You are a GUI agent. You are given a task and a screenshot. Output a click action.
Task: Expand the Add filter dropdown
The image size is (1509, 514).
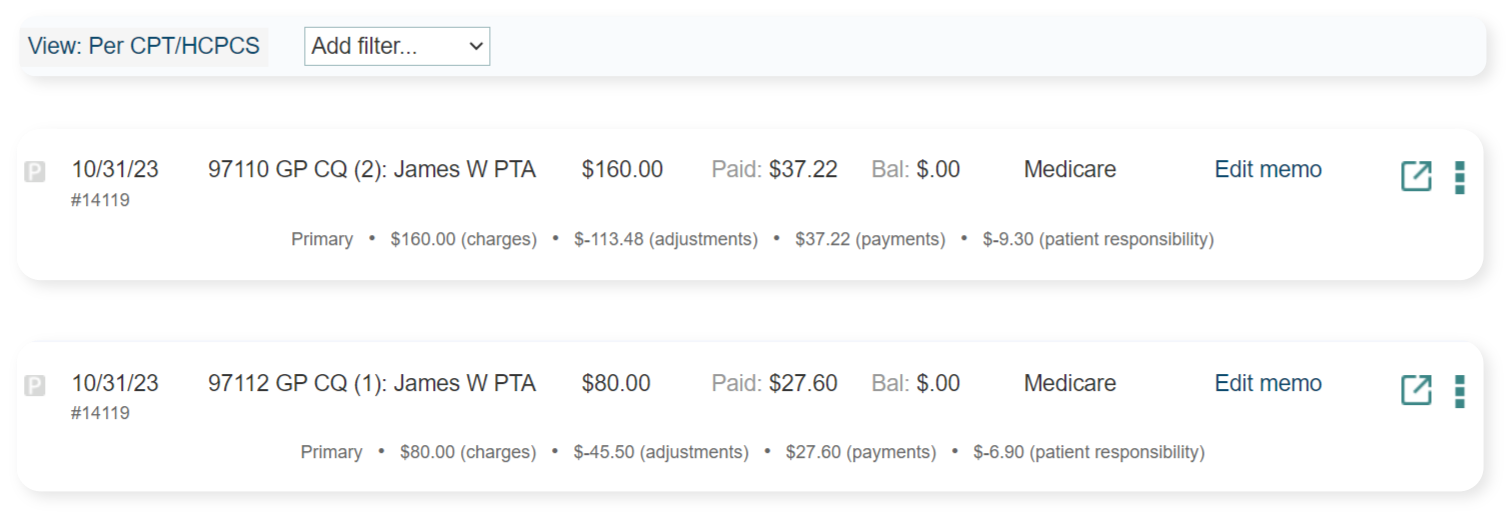[x=396, y=46]
